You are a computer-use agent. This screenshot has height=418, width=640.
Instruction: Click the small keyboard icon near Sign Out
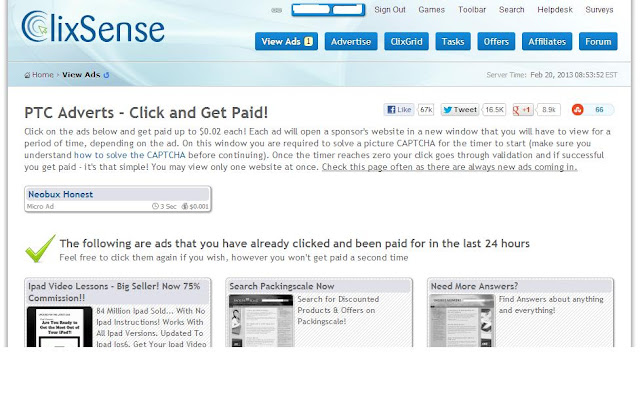pyautogui.click(x=276, y=10)
